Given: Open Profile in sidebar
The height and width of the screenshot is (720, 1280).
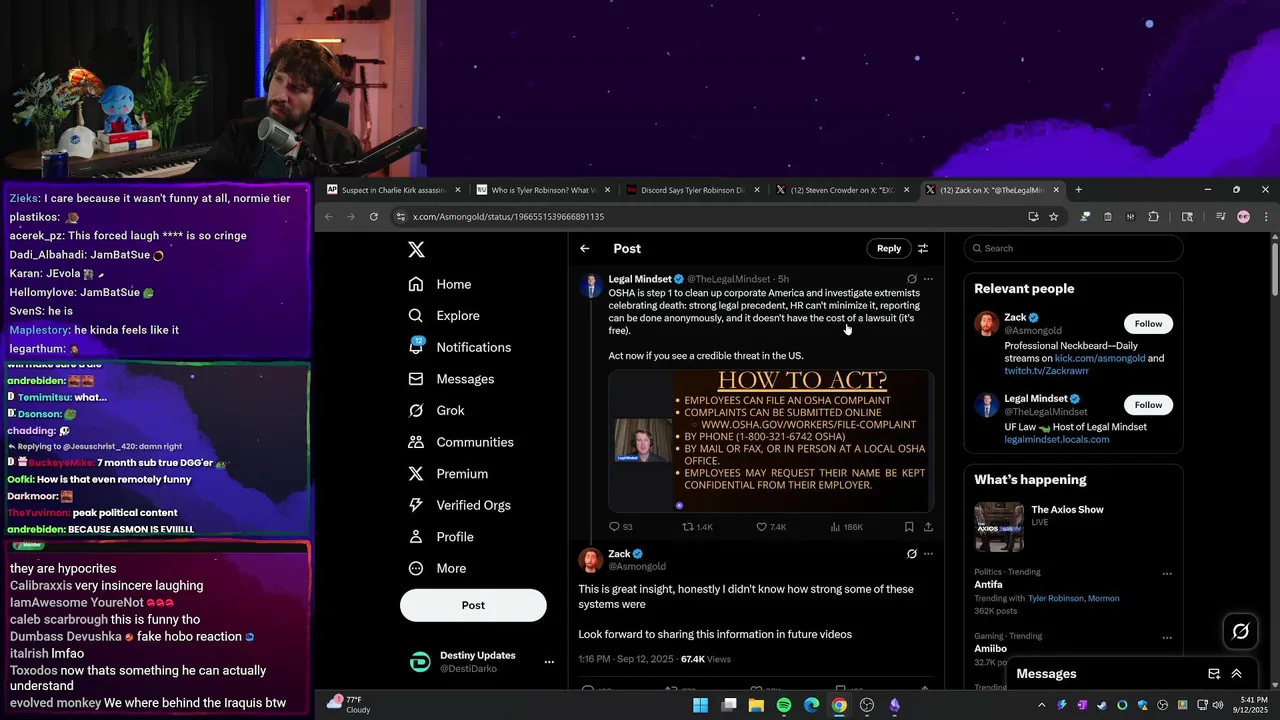Looking at the screenshot, I should click(x=441, y=537).
